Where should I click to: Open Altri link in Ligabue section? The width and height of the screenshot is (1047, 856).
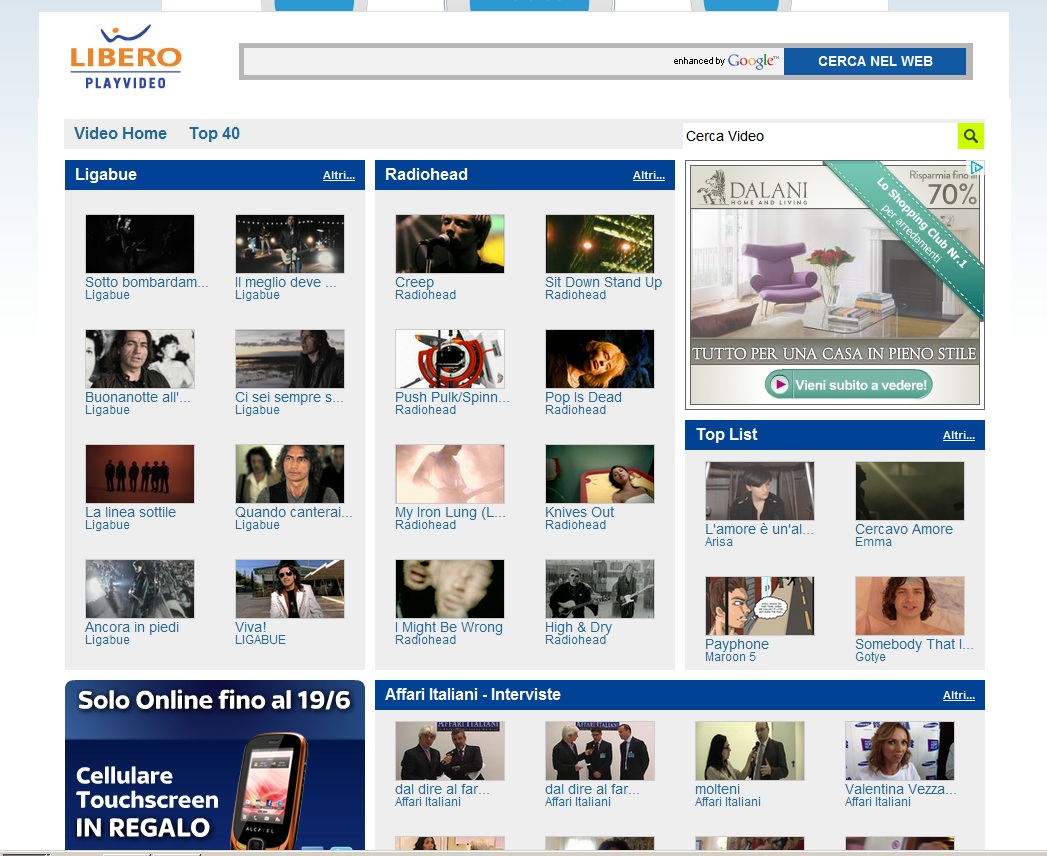339,176
